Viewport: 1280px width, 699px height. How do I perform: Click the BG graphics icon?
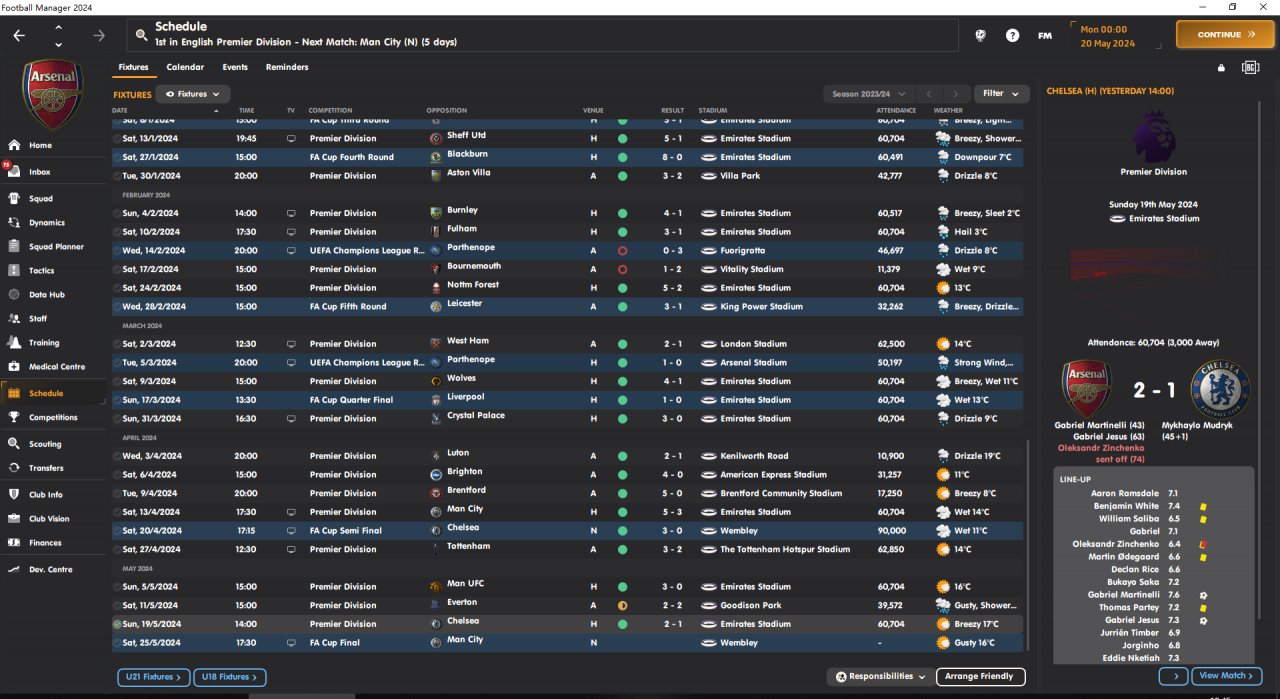tap(1250, 68)
